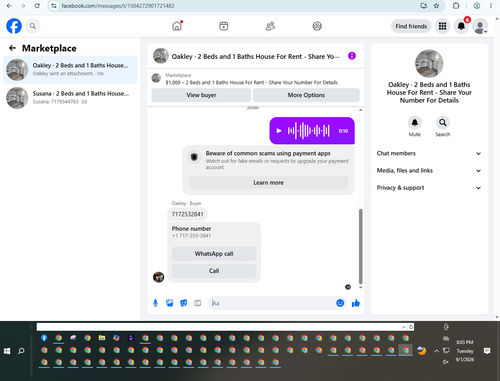Expand Privacy & support section

pyautogui.click(x=429, y=188)
